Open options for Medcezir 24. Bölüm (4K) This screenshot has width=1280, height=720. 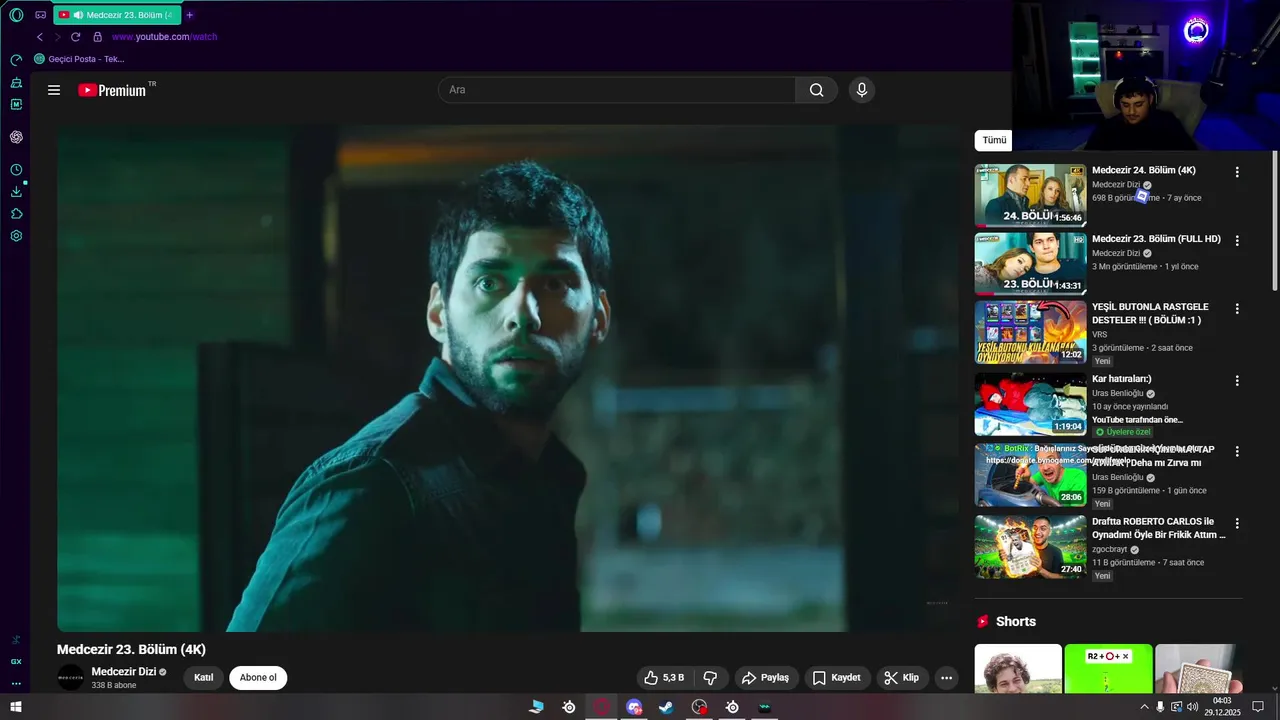pos(1237,172)
